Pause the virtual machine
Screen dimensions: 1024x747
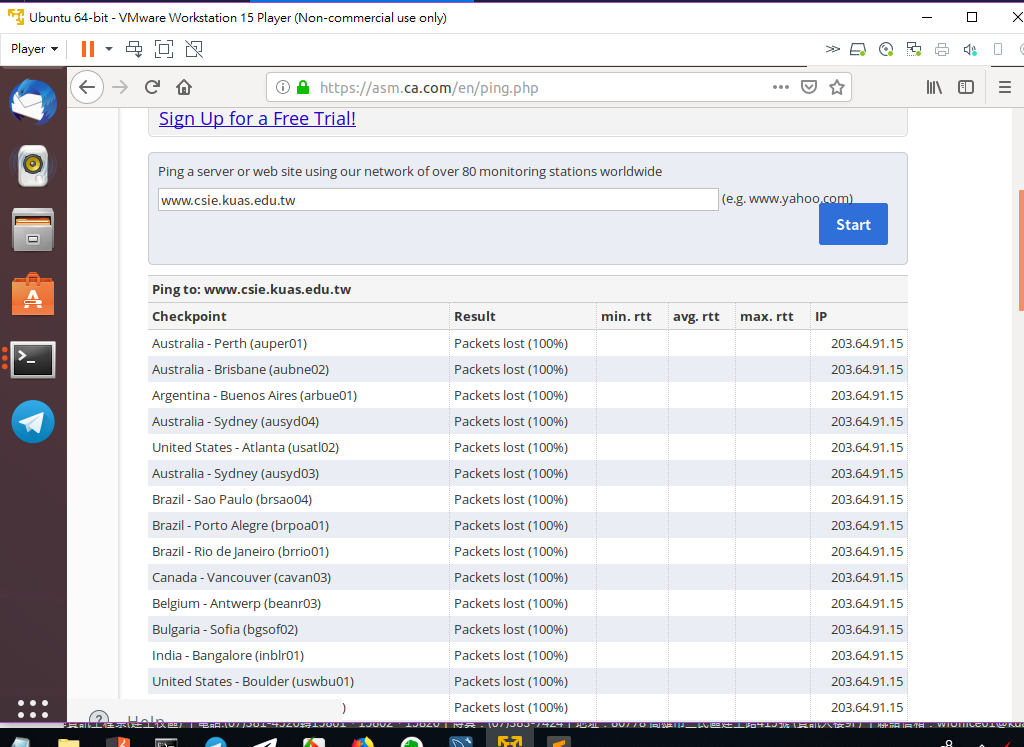[x=88, y=49]
